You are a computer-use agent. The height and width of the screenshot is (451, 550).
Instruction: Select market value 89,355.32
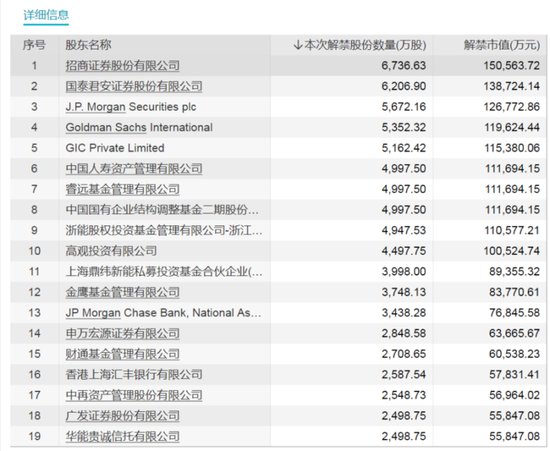click(515, 272)
